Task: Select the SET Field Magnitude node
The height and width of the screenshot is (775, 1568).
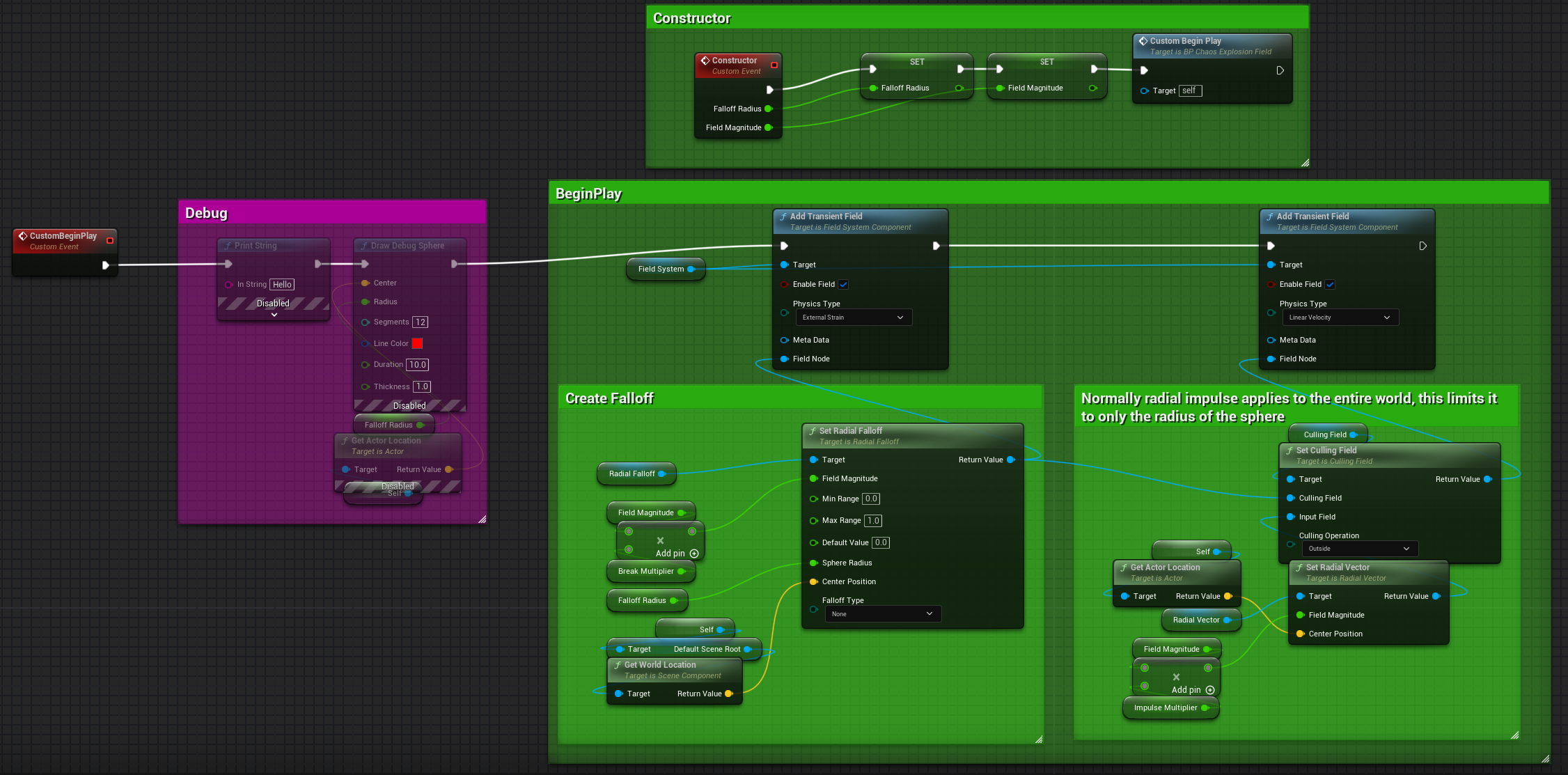Action: (x=1047, y=75)
